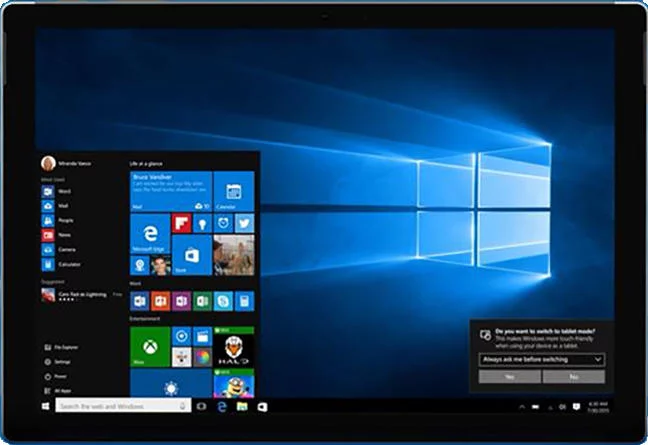Open the People contact photo tile

[x=160, y=265]
